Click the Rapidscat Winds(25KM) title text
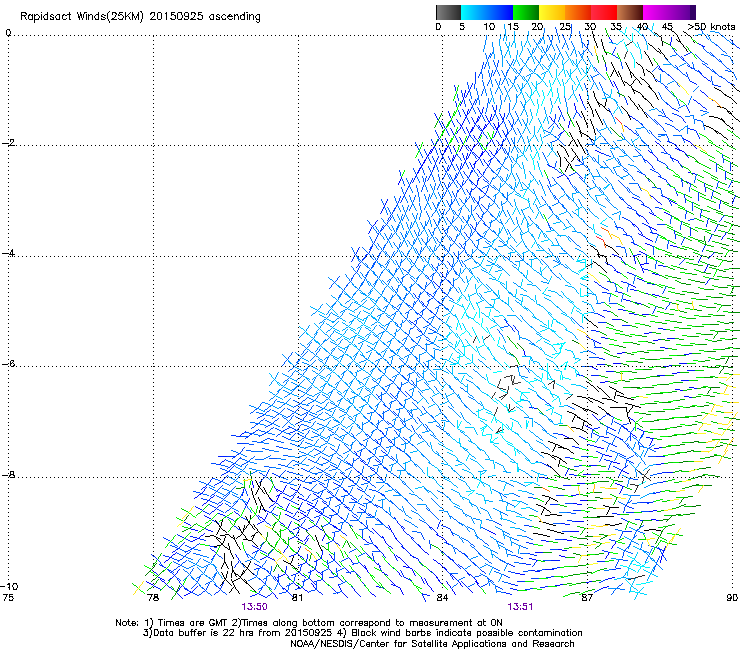 [140, 16]
